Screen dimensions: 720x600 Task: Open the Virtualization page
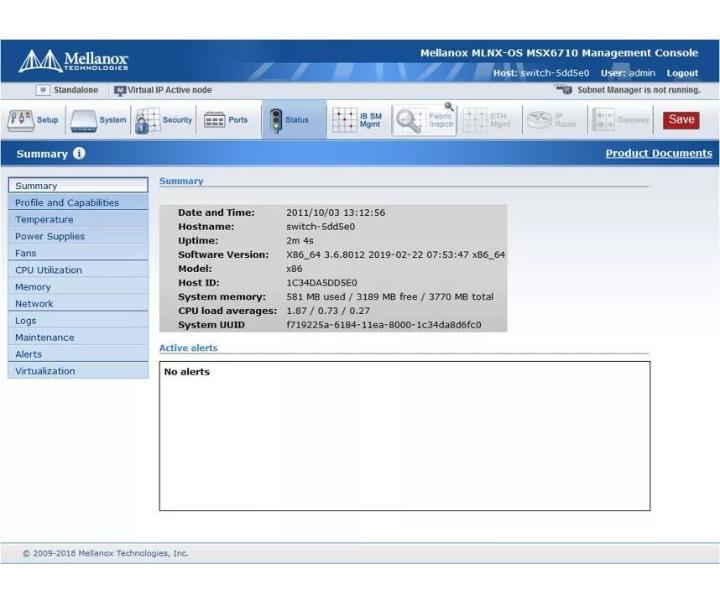(78, 371)
